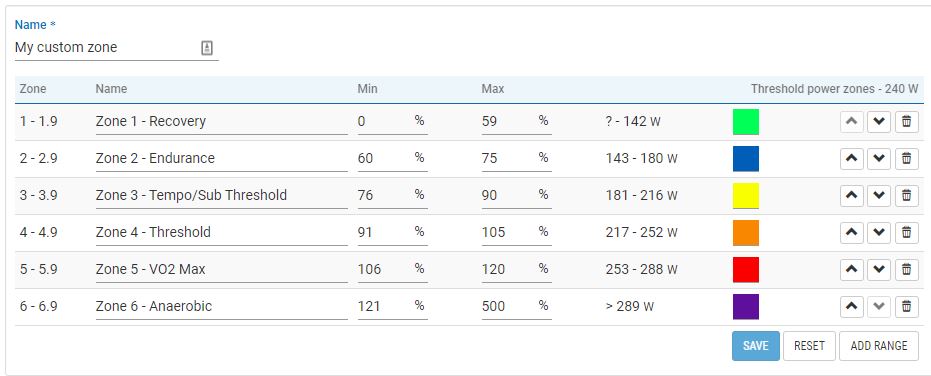This screenshot has height=376, width=931.
Task: Click the RESET button
Action: click(809, 346)
